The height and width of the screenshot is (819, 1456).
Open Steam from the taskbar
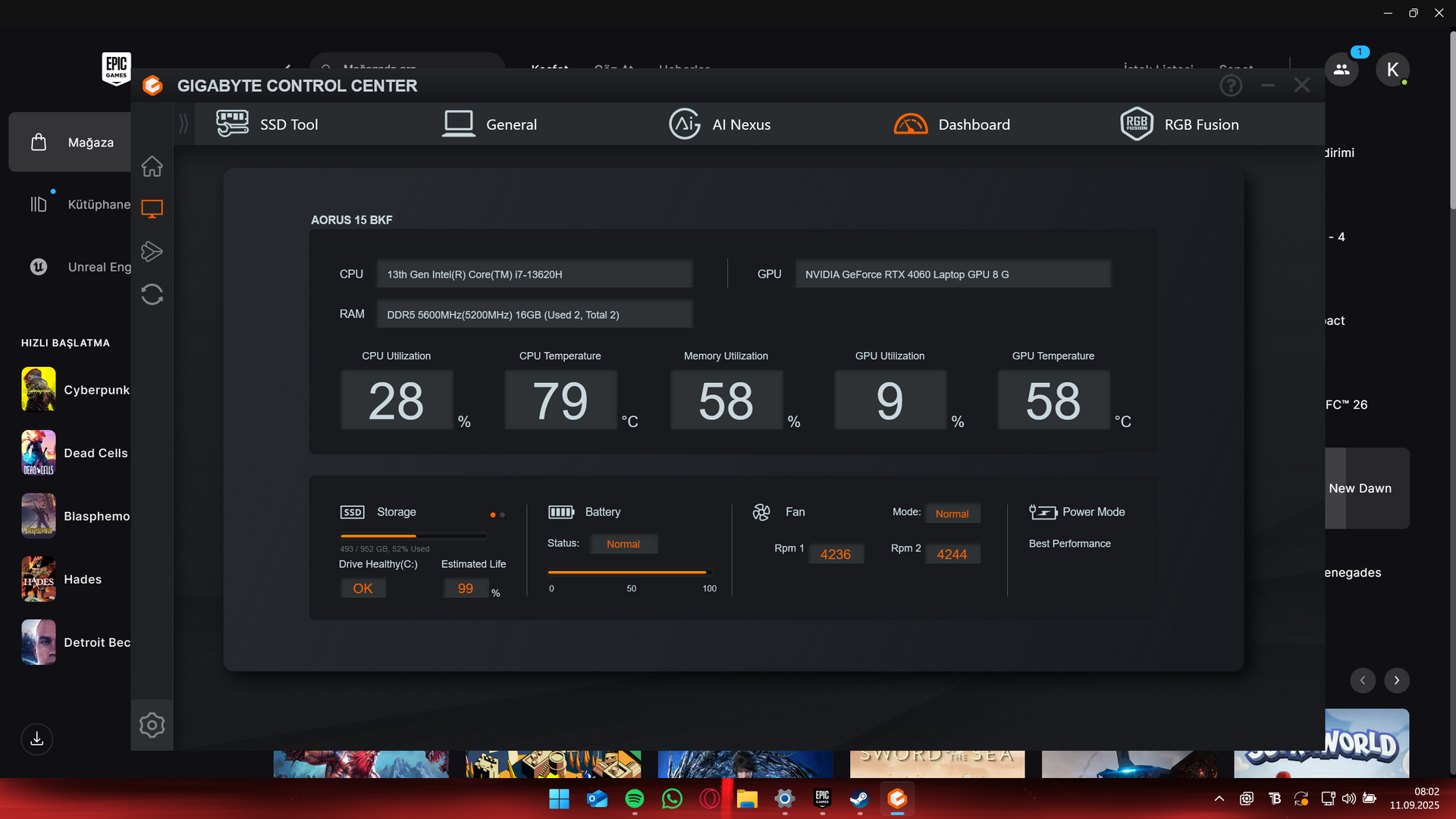click(859, 799)
